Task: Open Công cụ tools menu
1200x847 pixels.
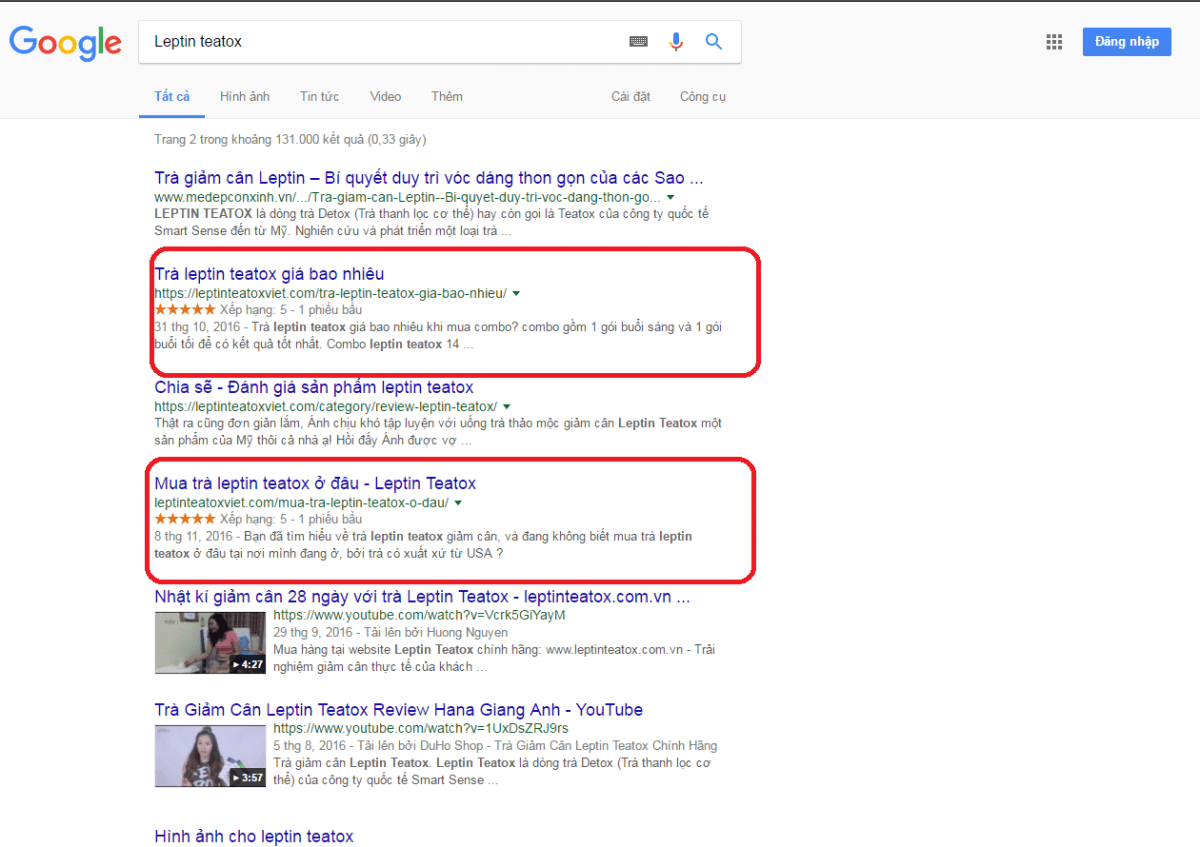Action: (703, 97)
